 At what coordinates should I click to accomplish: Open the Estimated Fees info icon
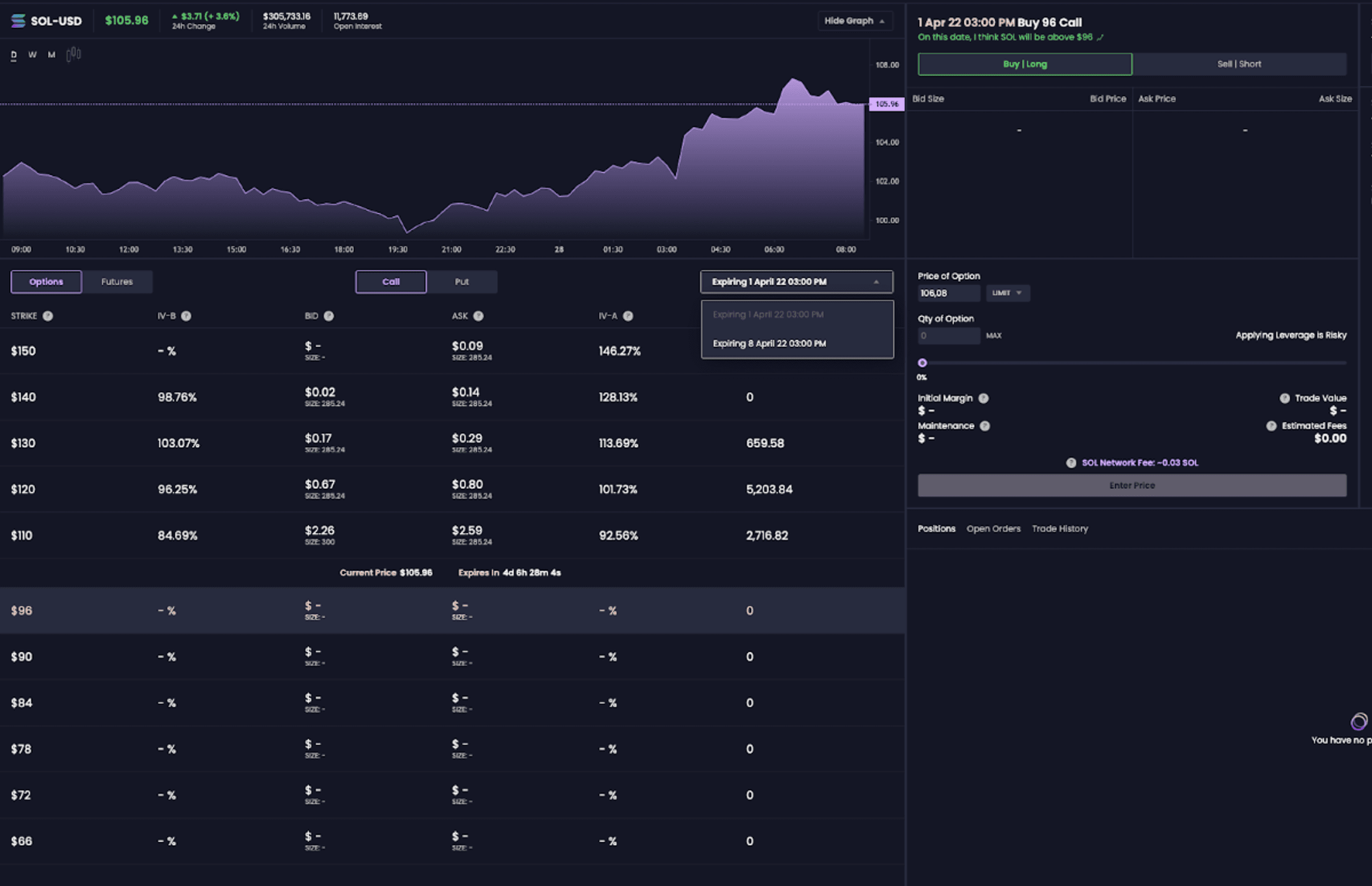click(1271, 426)
